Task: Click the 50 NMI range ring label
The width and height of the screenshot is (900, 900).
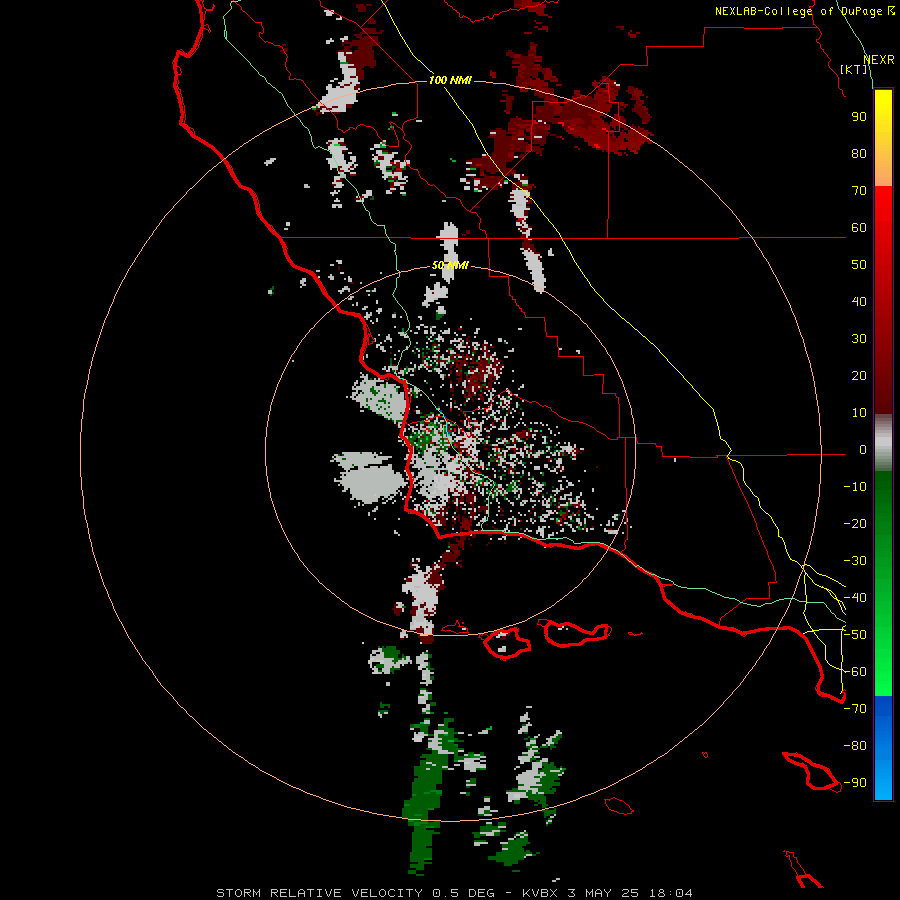Action: coord(450,265)
